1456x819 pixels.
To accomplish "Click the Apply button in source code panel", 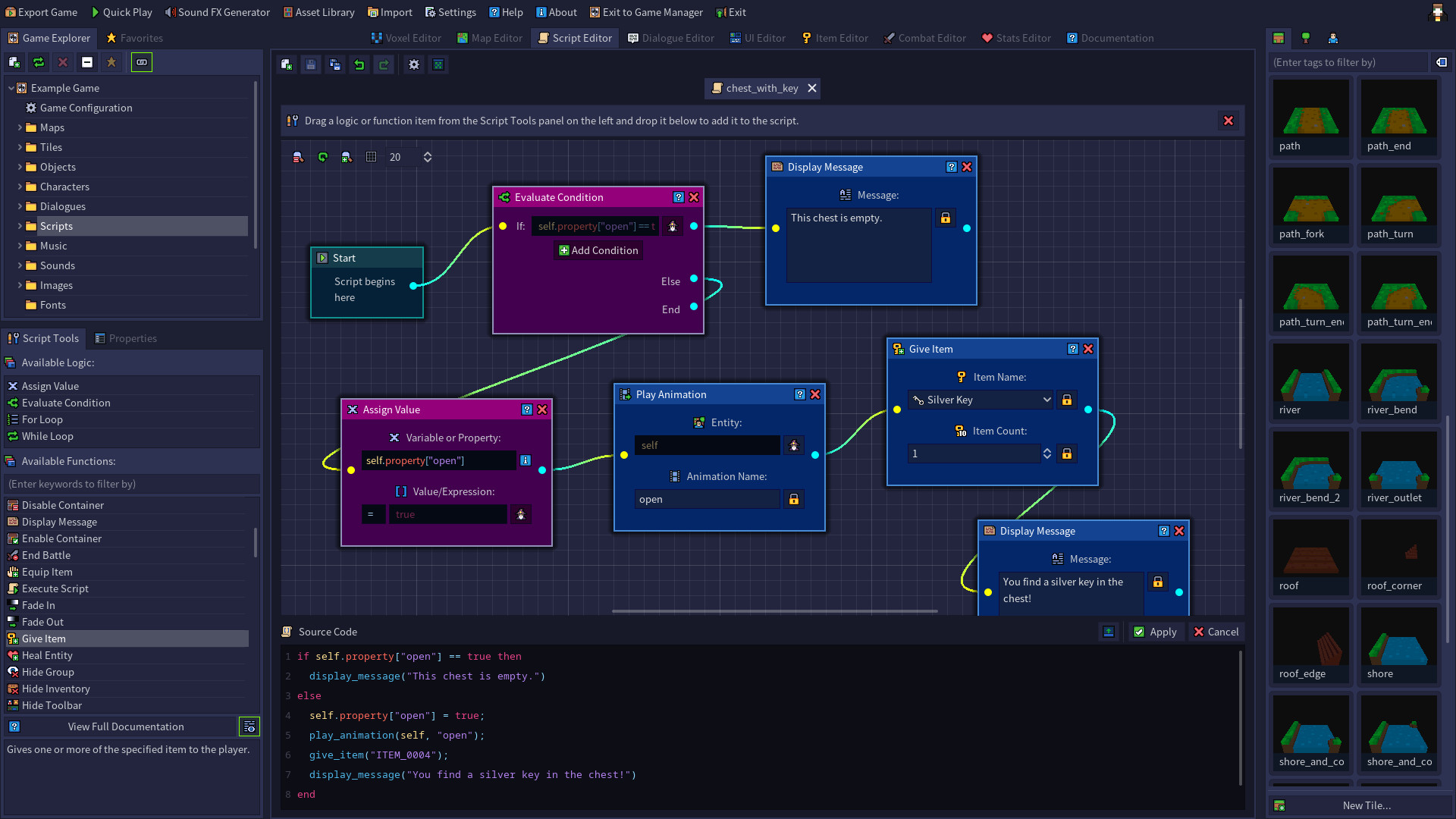I will pos(1156,631).
